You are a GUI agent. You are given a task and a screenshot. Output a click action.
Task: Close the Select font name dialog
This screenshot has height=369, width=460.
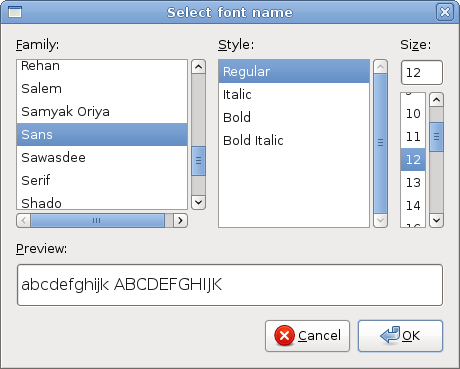pyautogui.click(x=445, y=12)
